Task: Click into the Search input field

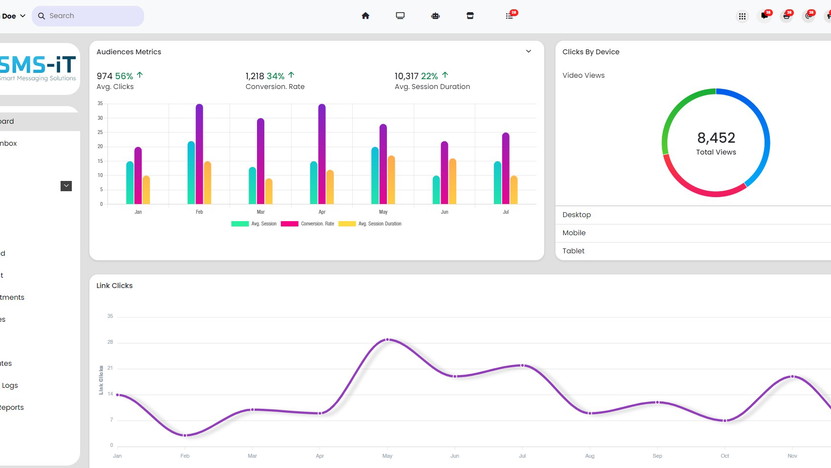Action: [93, 16]
